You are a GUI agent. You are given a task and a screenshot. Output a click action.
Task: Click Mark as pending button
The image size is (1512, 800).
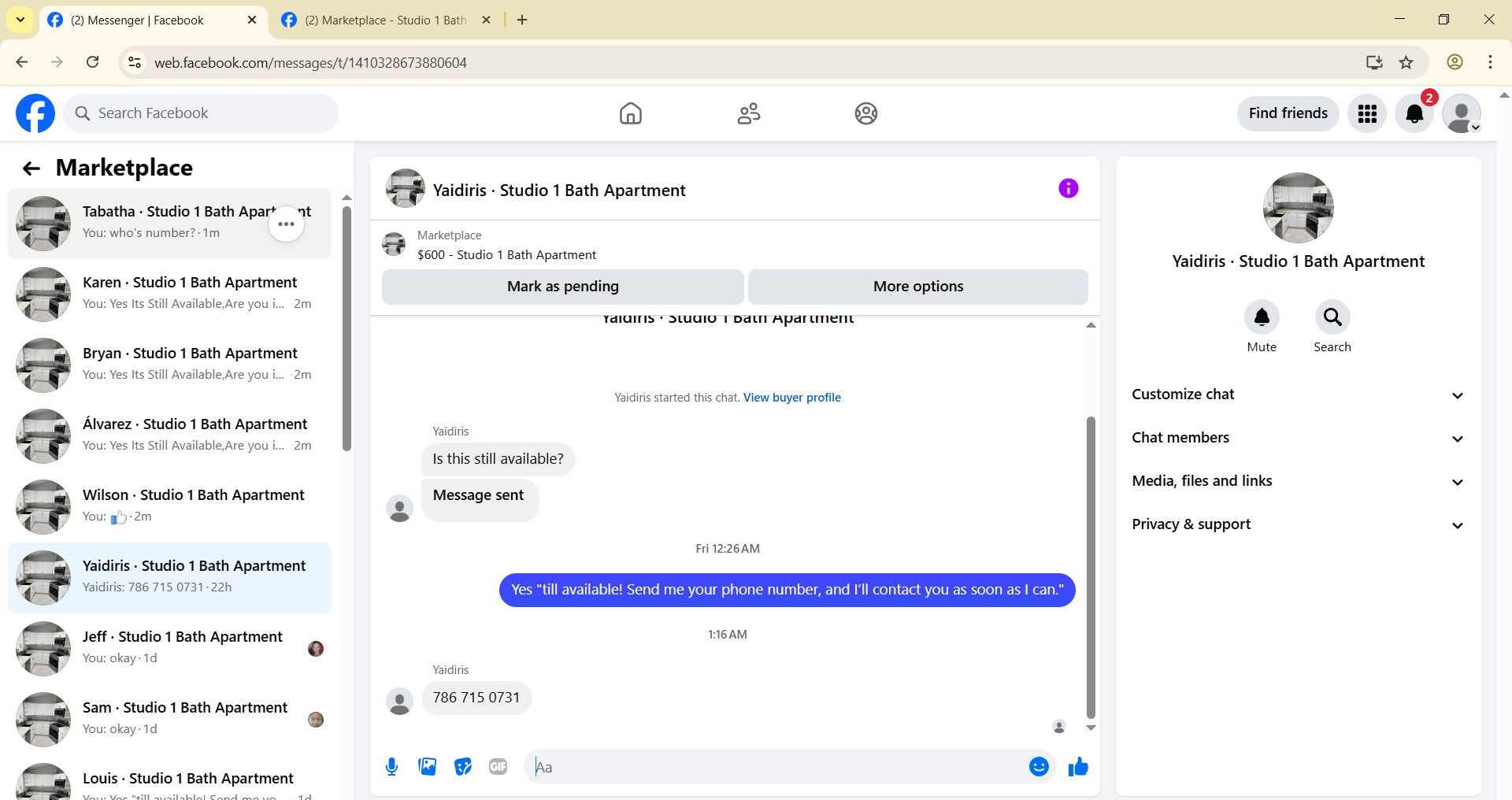[x=562, y=287]
